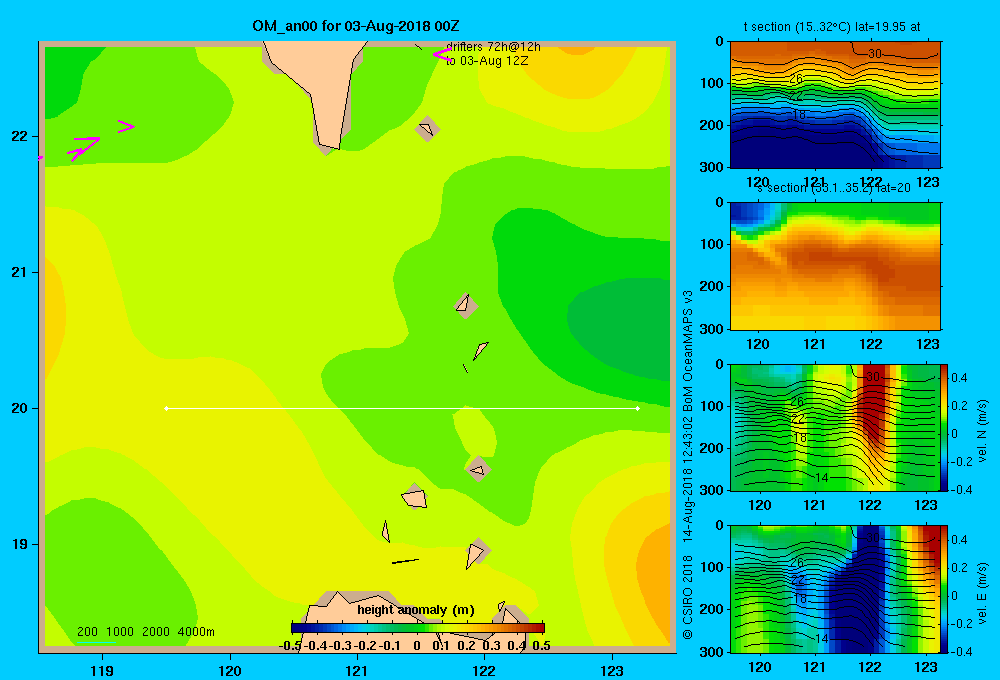The image size is (1000, 680).
Task: Click the "s section (33.1..35.2) lat=20" heading
Action: click(x=834, y=188)
